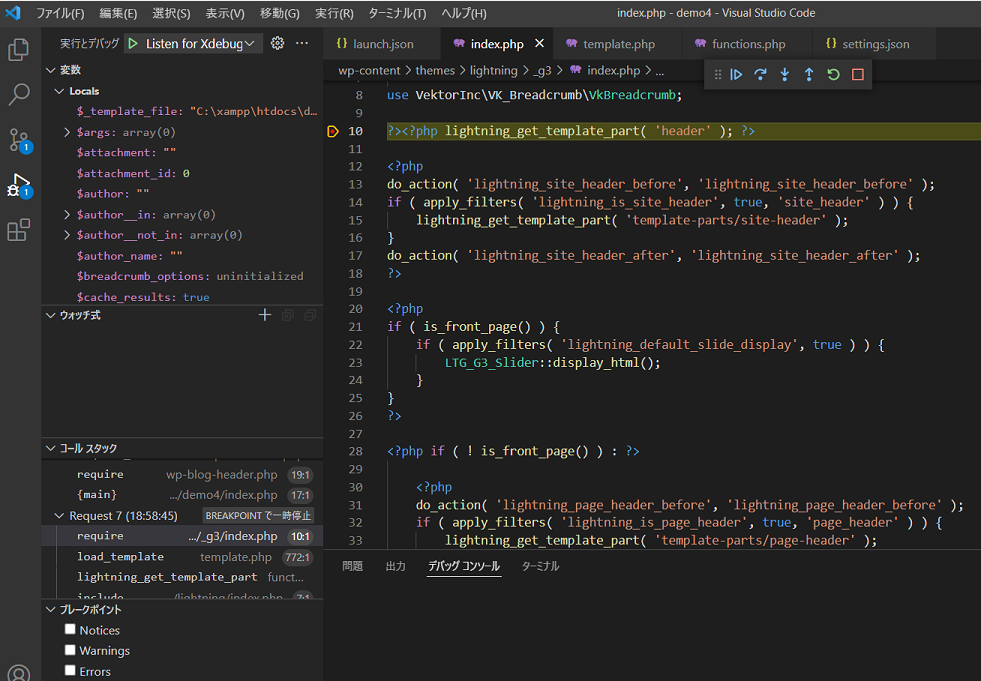Image resolution: width=981 pixels, height=681 pixels.
Task: Enable the Notices breakpoint checkbox
Action: tap(70, 630)
